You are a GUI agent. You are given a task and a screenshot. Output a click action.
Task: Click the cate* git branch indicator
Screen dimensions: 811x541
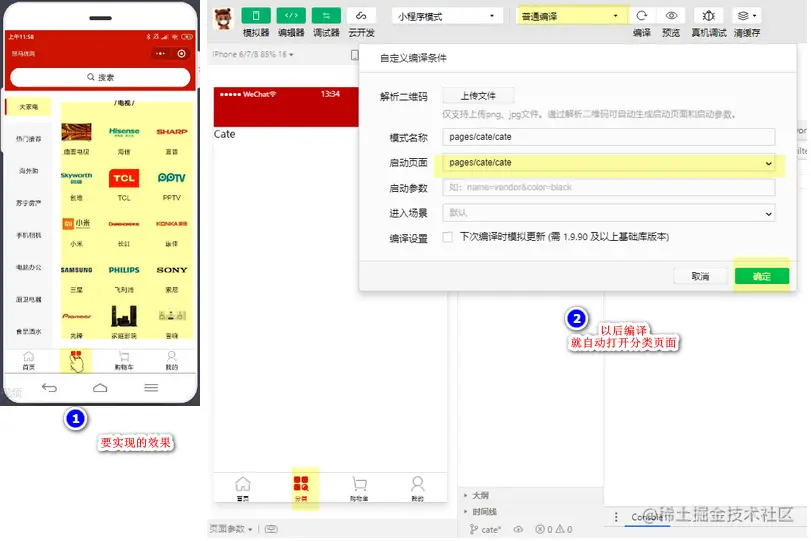(x=485, y=530)
